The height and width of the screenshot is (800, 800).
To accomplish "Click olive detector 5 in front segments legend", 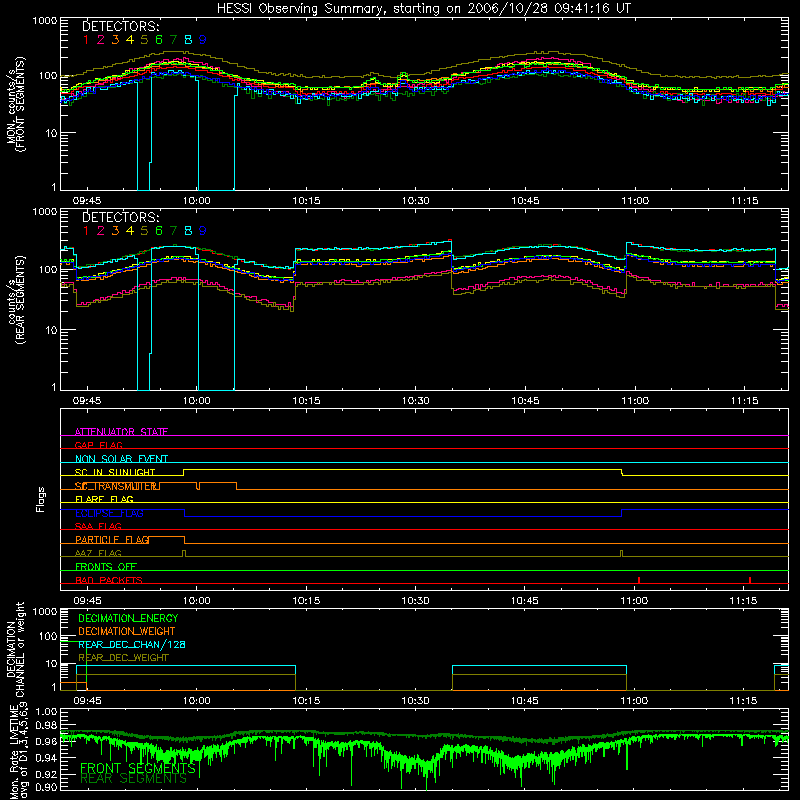I will pyautogui.click(x=144, y=40).
